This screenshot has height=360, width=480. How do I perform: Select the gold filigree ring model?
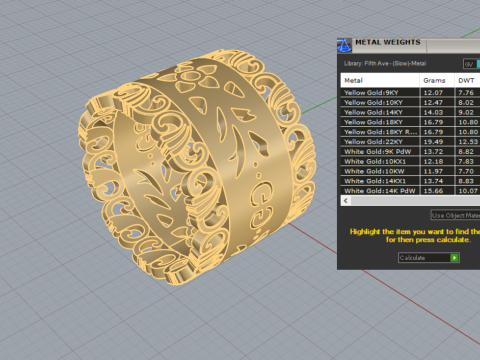[197, 167]
